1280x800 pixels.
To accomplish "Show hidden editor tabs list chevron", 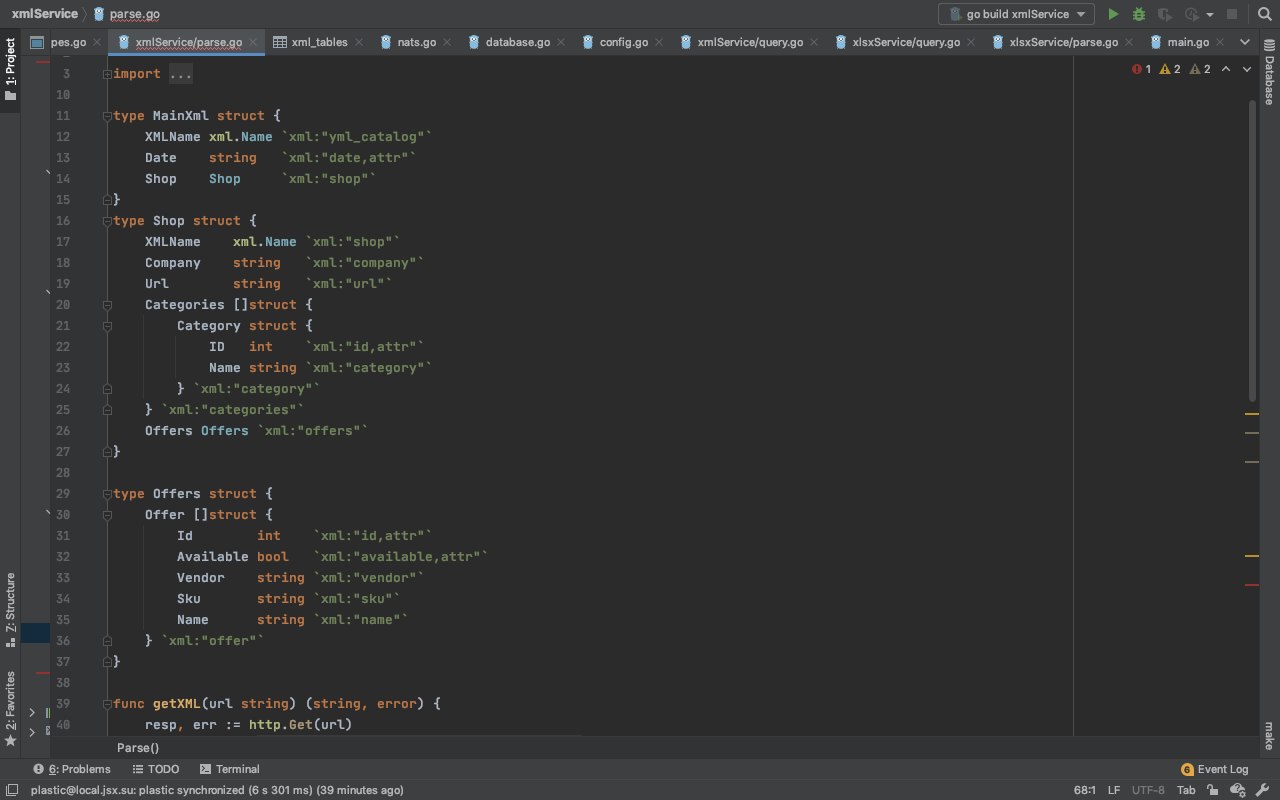I will click(x=1245, y=42).
